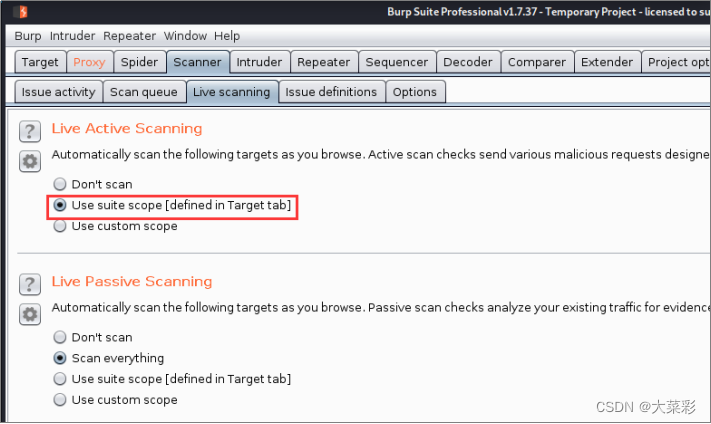Click the Burp Suite logo icon in title bar

pos(20,12)
